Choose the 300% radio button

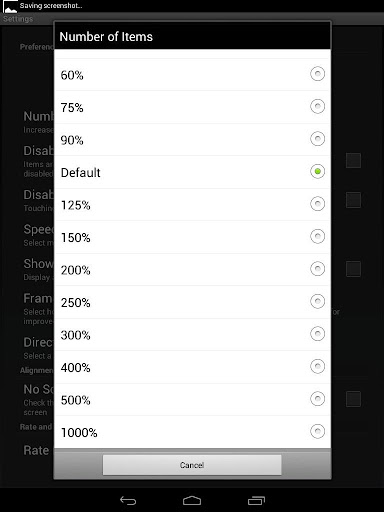(317, 334)
